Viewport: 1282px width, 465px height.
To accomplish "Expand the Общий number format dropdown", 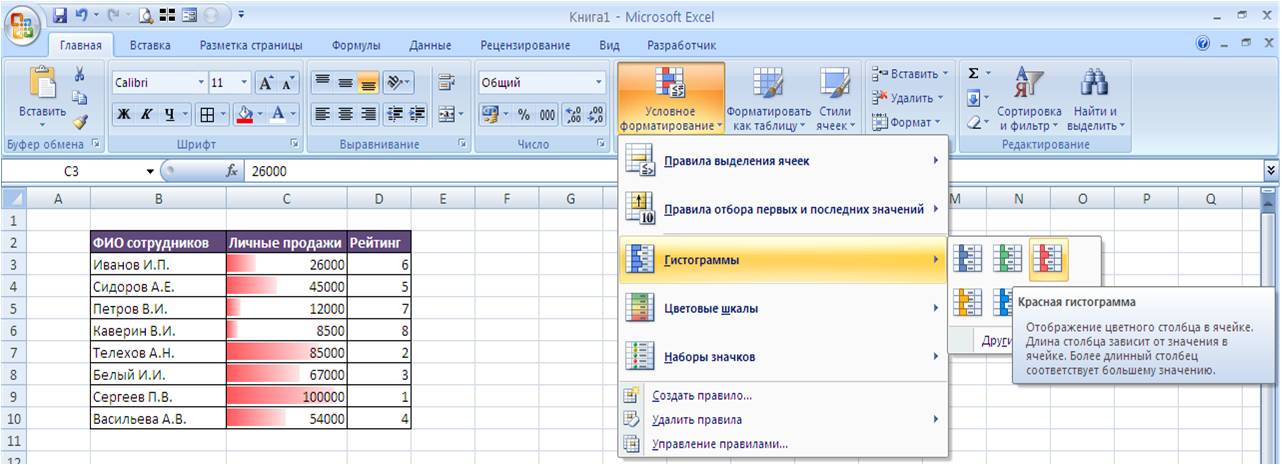I will coord(599,83).
